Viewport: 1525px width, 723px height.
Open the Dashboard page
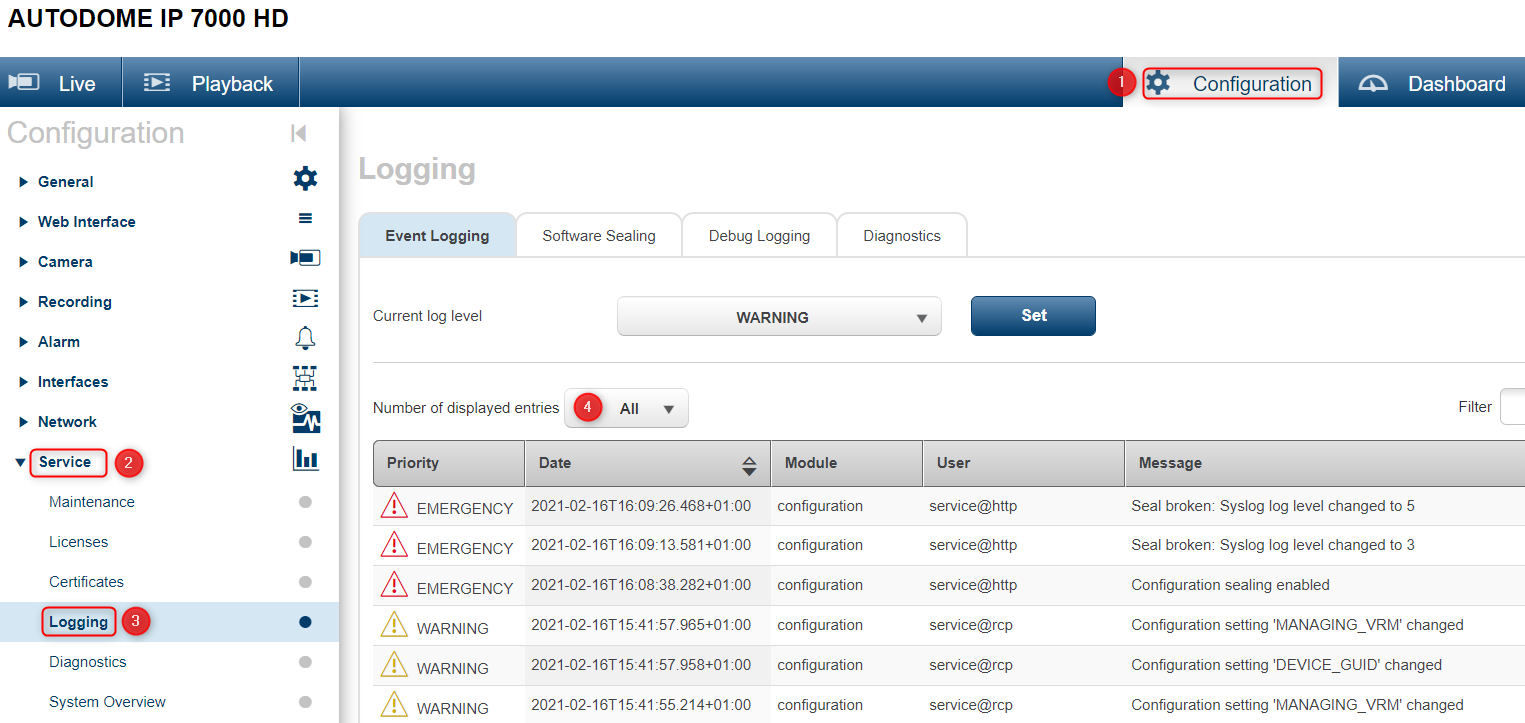click(1432, 83)
